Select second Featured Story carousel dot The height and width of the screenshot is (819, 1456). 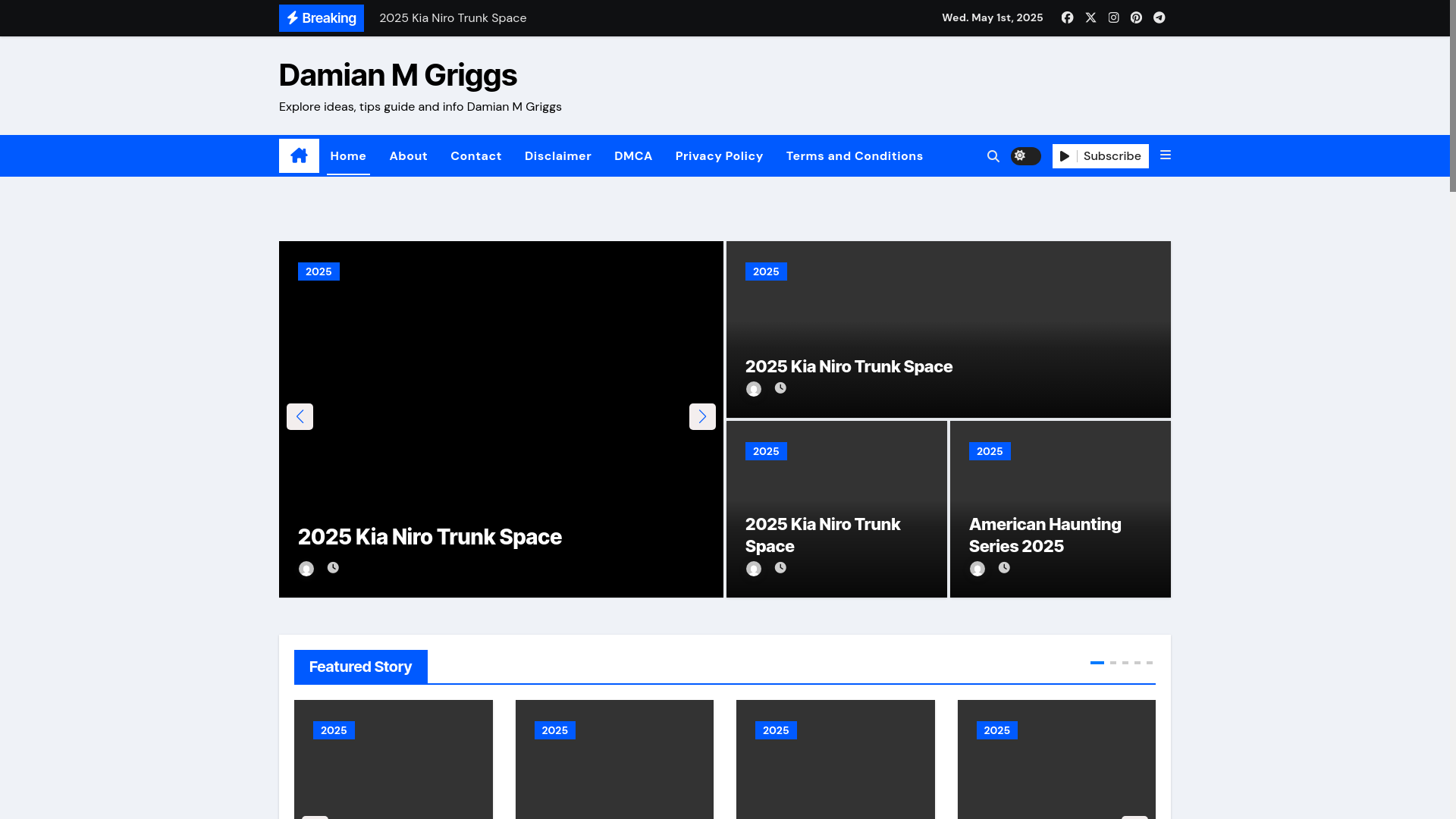point(1113,663)
